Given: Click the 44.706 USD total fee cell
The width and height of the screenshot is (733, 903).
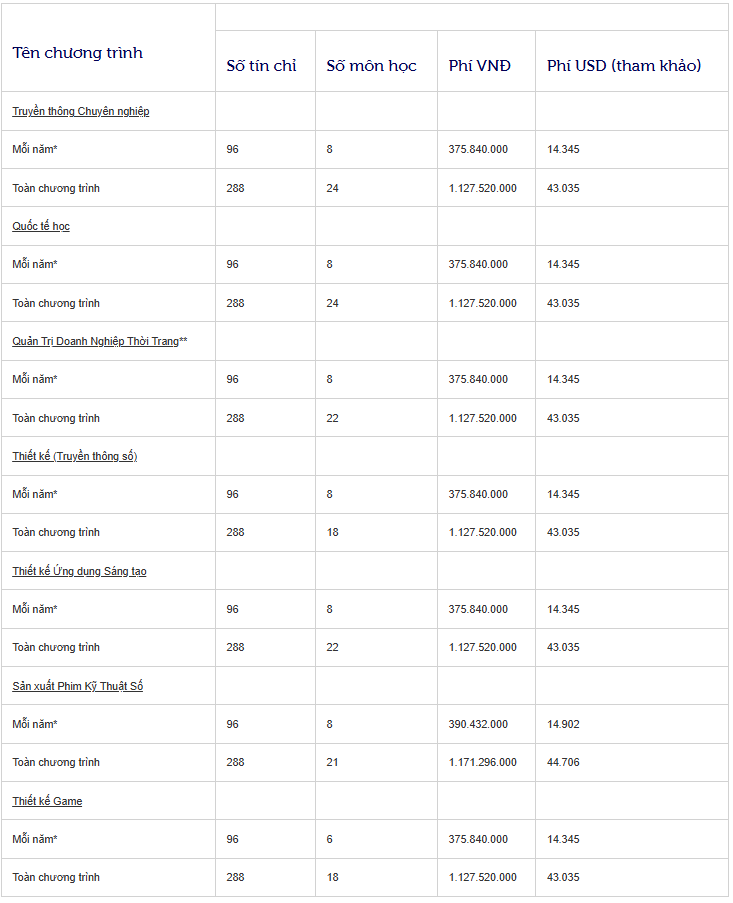Looking at the screenshot, I should [563, 762].
